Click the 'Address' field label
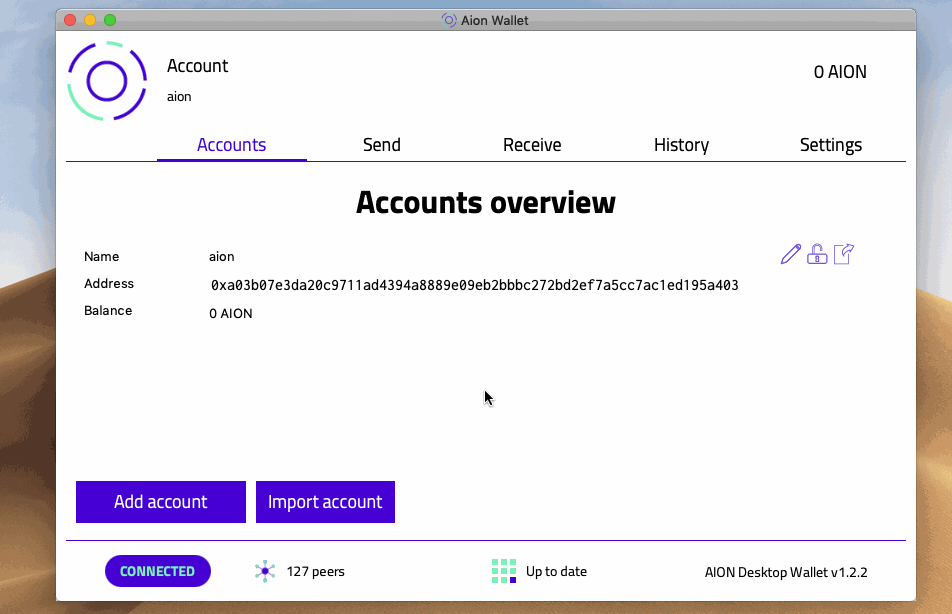Viewport: 952px width, 614px height. click(x=109, y=284)
